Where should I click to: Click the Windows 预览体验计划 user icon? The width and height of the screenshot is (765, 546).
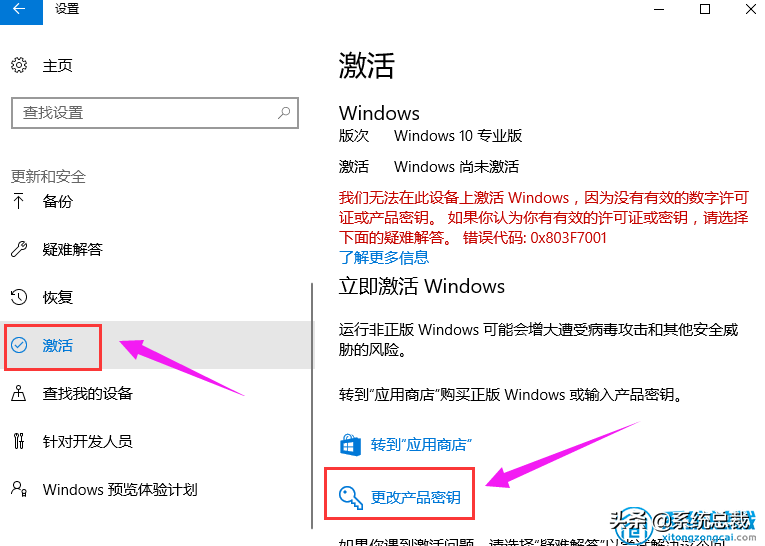[19, 489]
